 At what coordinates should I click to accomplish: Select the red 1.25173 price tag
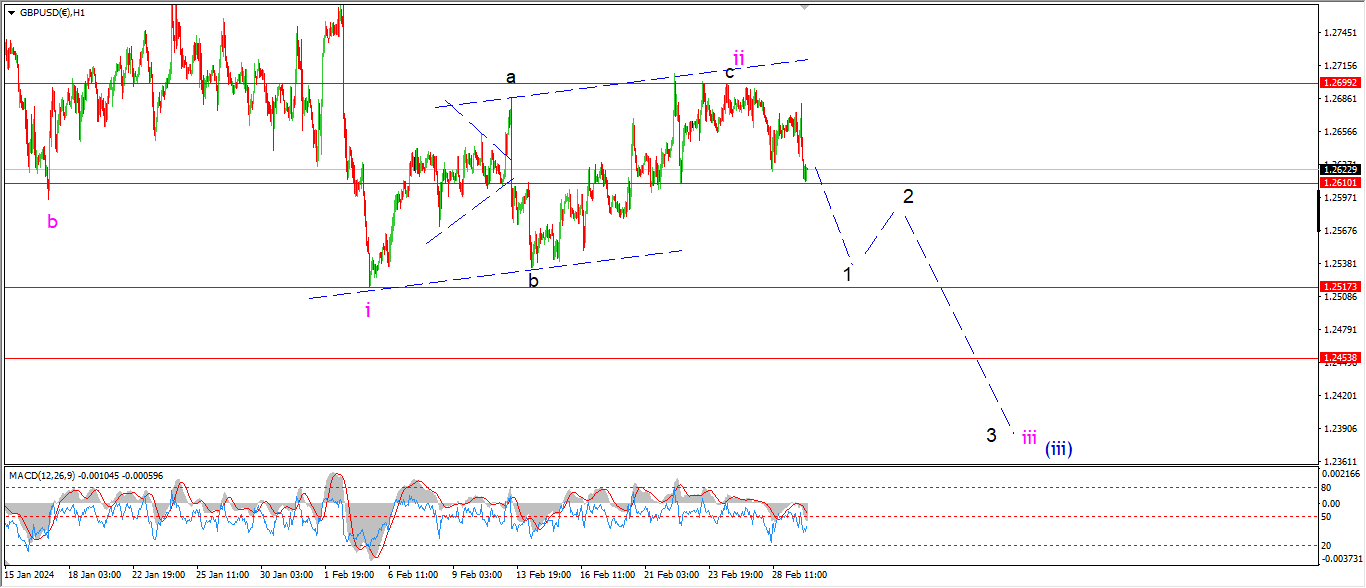[x=1338, y=287]
